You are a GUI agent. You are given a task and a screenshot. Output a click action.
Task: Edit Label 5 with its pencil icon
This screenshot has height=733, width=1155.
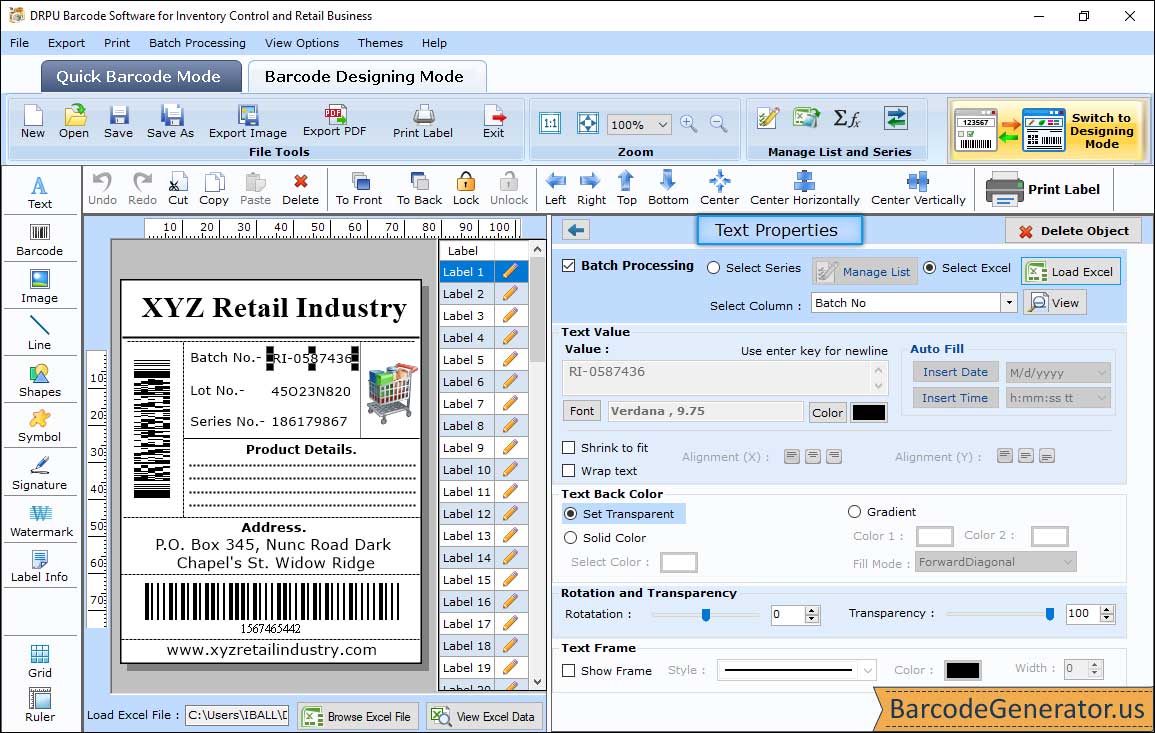point(510,360)
